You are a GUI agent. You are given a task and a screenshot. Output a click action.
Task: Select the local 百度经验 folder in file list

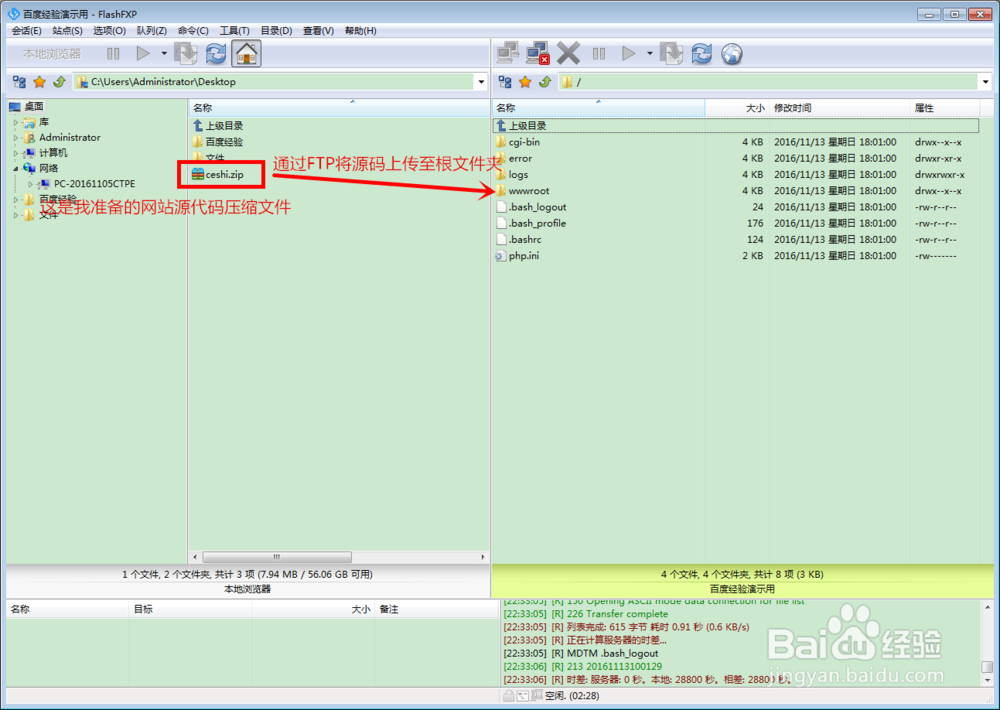(x=224, y=142)
